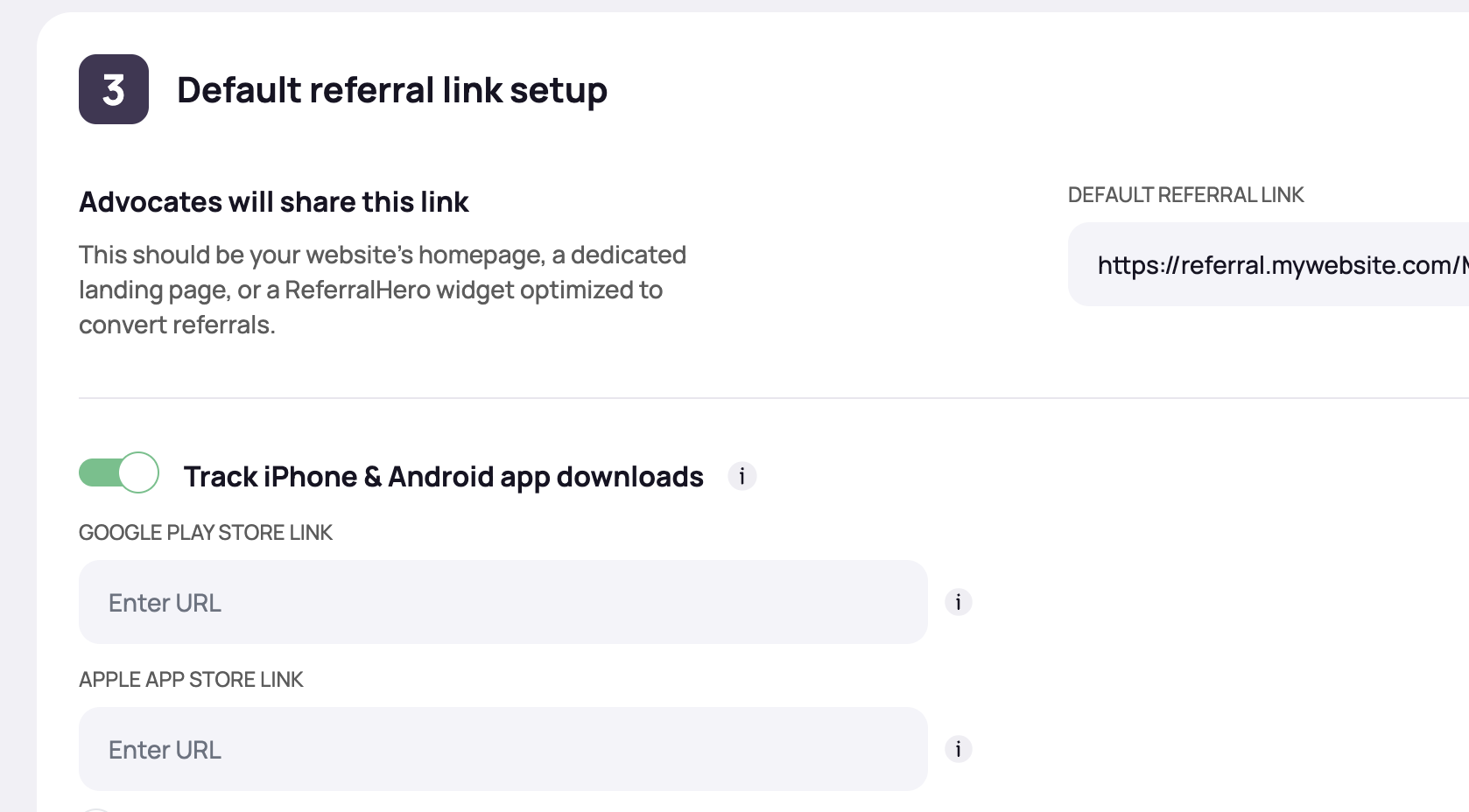Image resolution: width=1469 pixels, height=812 pixels.
Task: Click the 'APPLE APP STORE LINK' label
Action: (x=191, y=680)
